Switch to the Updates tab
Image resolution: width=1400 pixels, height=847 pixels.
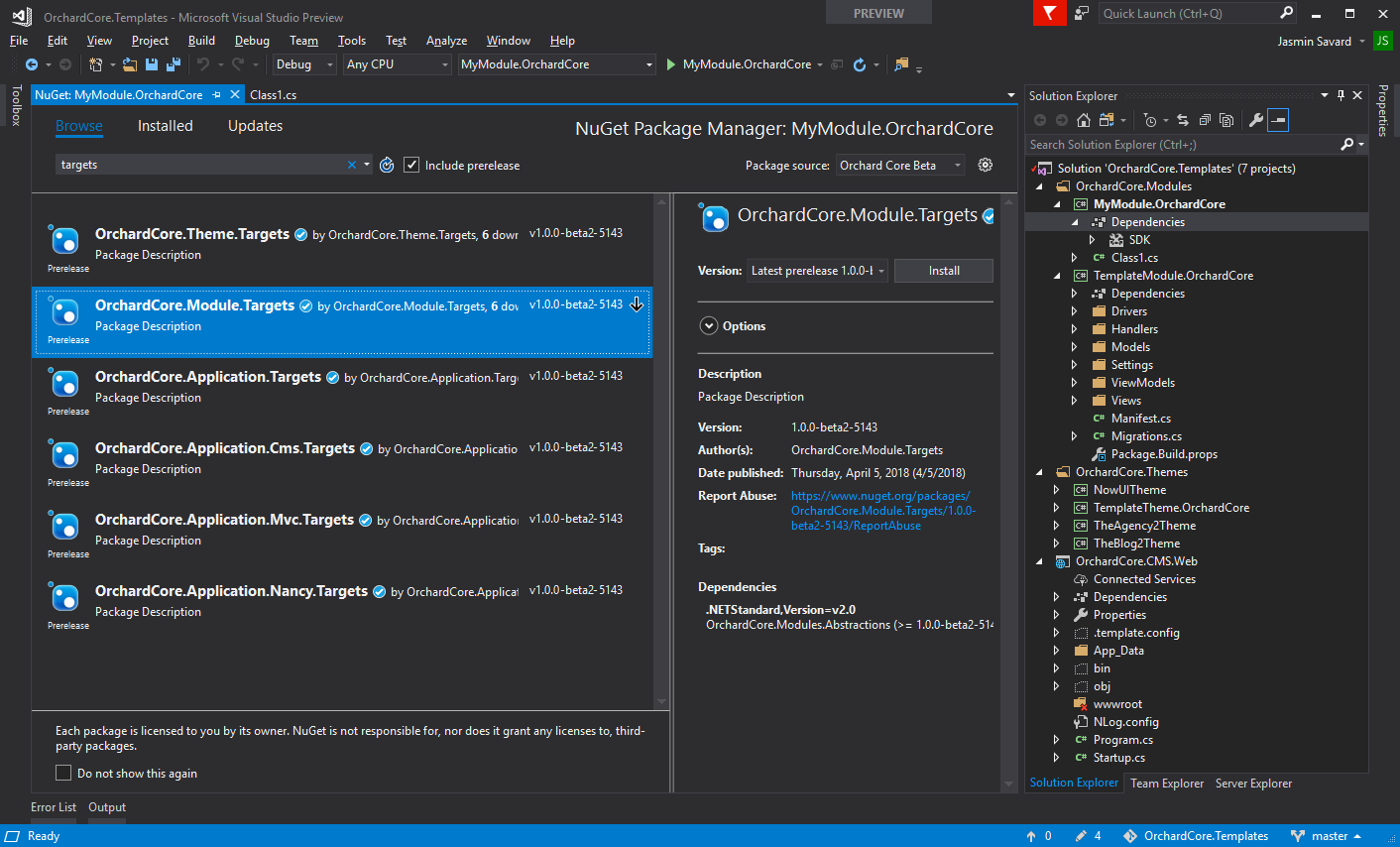pos(255,126)
